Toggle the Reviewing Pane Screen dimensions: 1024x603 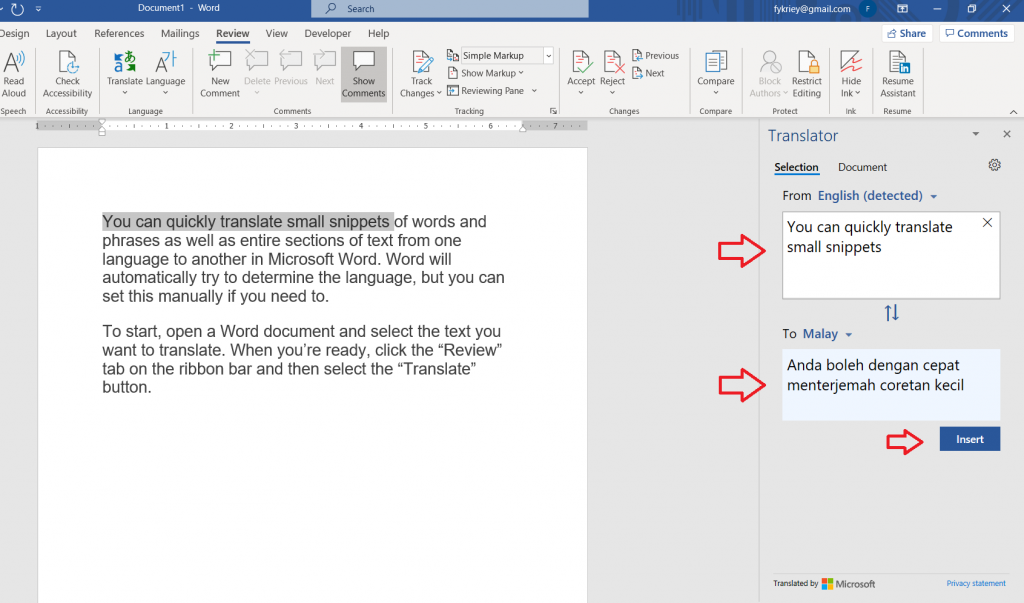pos(491,91)
